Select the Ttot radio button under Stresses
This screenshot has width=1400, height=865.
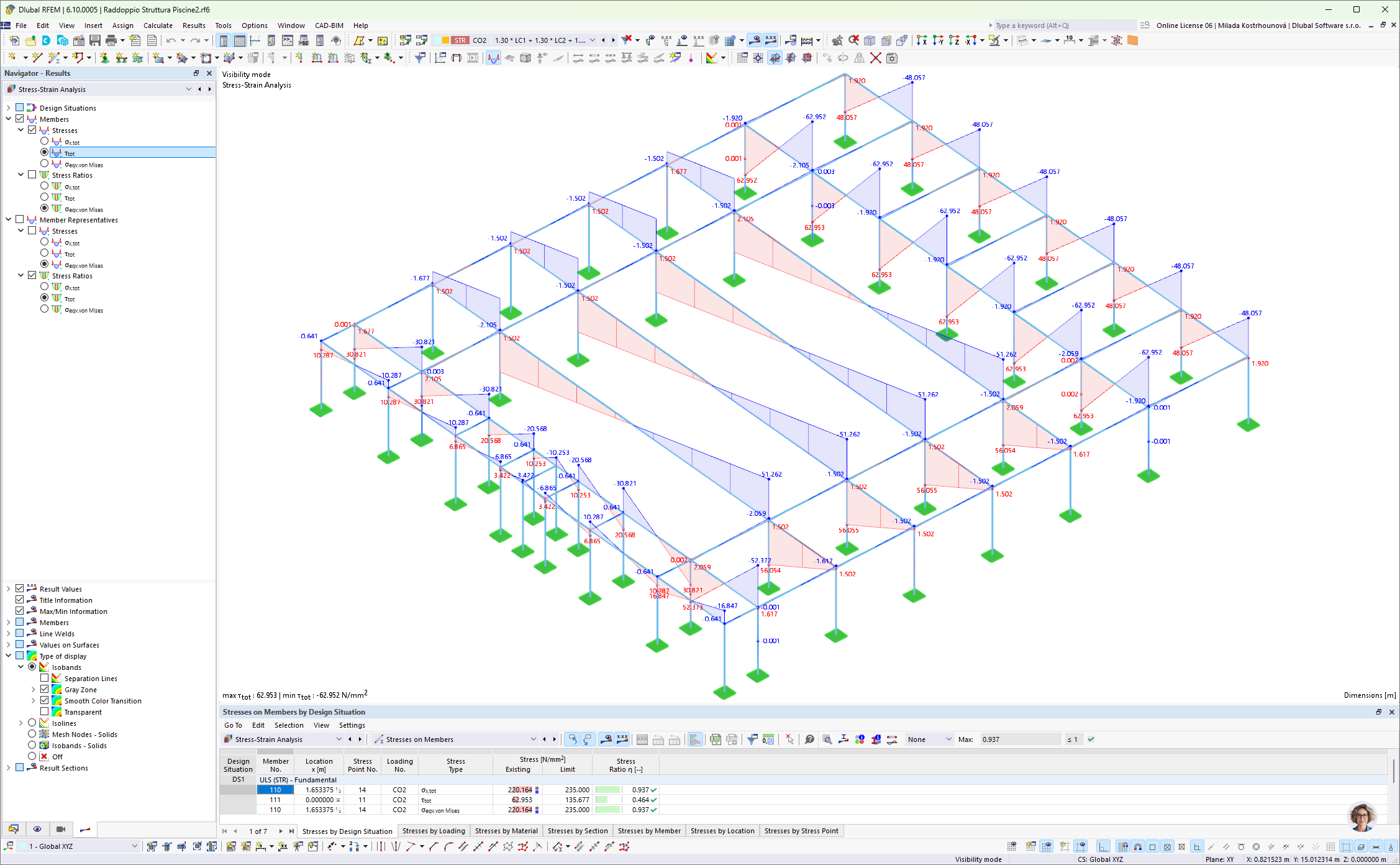tap(44, 152)
